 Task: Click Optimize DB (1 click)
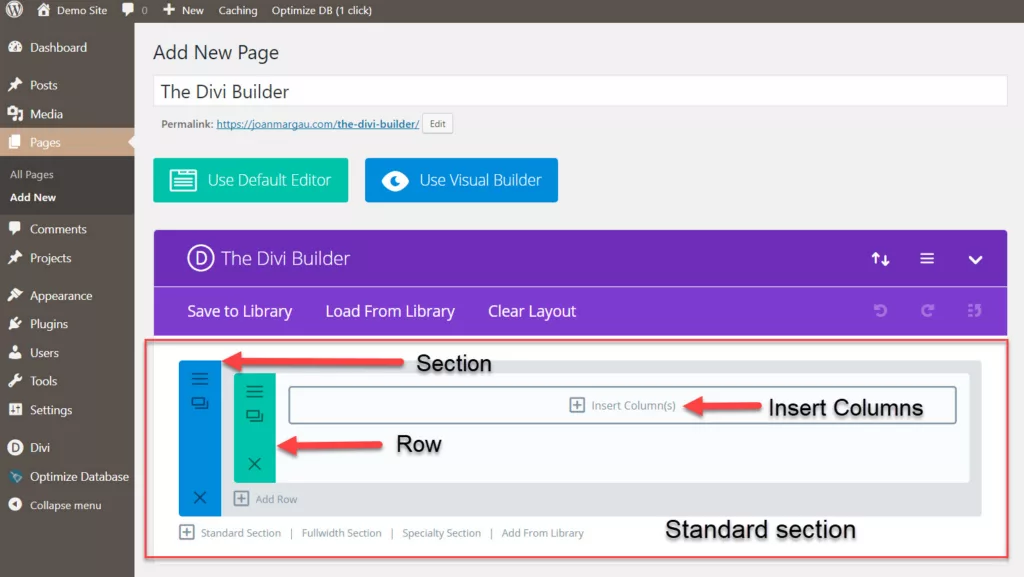tap(321, 10)
